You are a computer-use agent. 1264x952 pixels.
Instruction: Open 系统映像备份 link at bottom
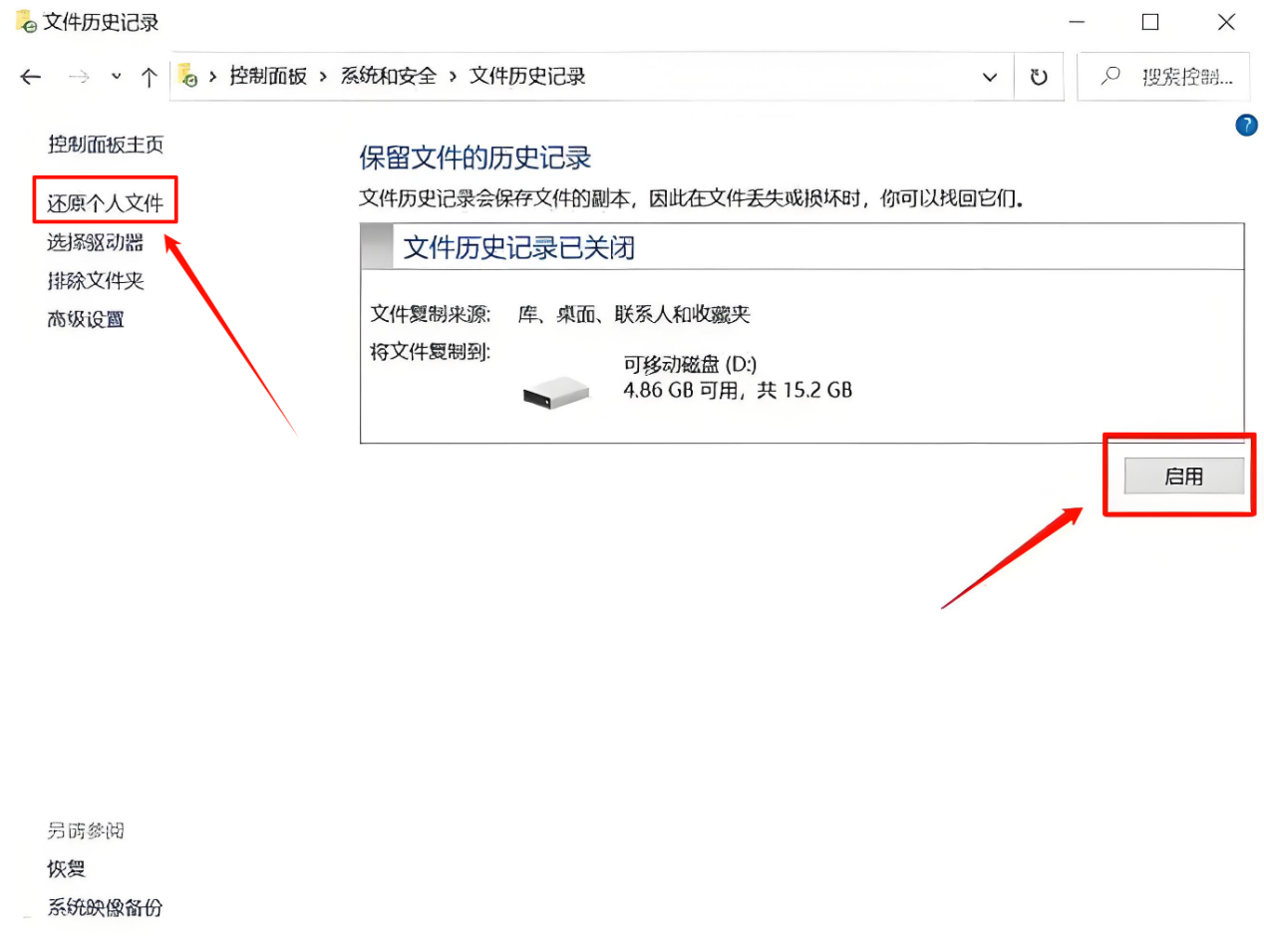(x=105, y=907)
